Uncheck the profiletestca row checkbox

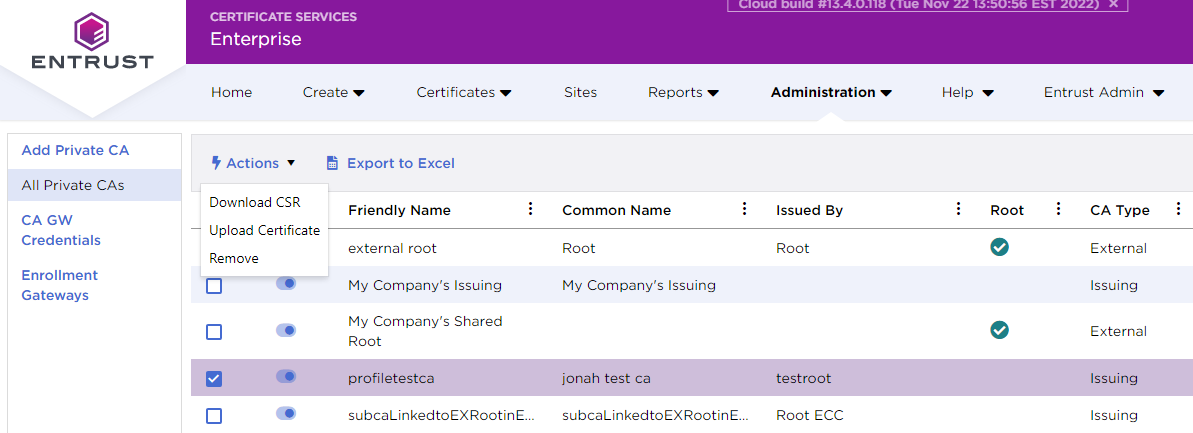click(214, 379)
